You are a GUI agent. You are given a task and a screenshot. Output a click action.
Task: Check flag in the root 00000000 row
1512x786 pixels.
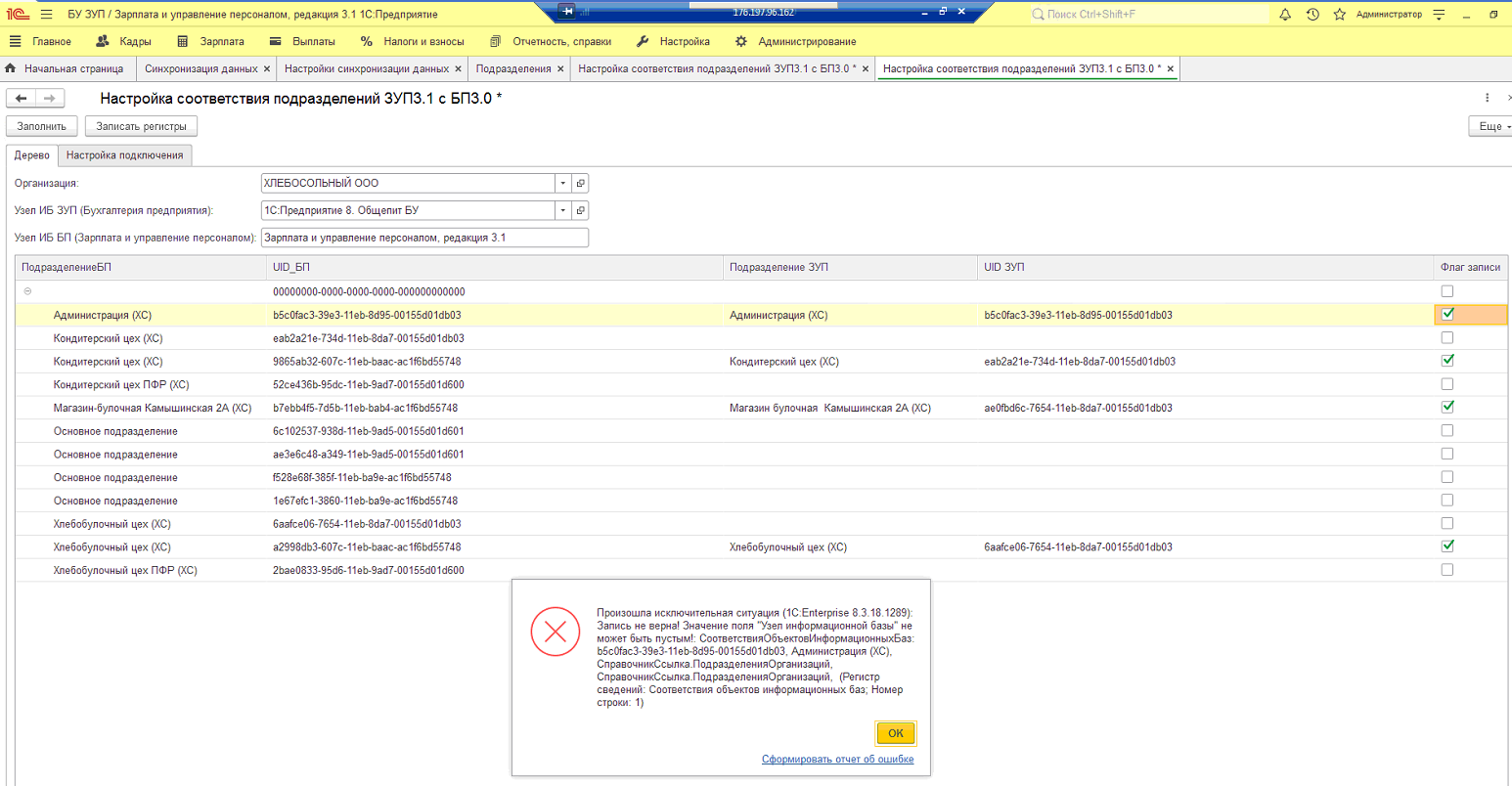(1447, 291)
